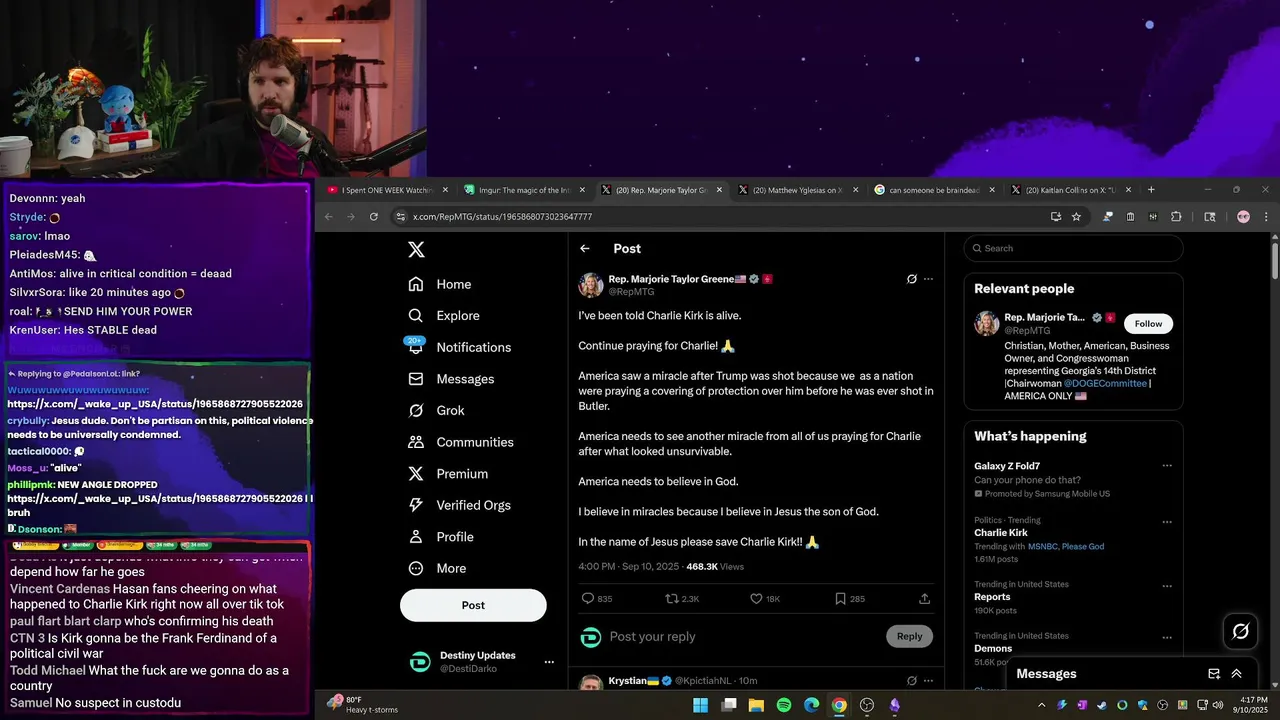
Task: Open Windows Start menu
Action: coord(701,705)
